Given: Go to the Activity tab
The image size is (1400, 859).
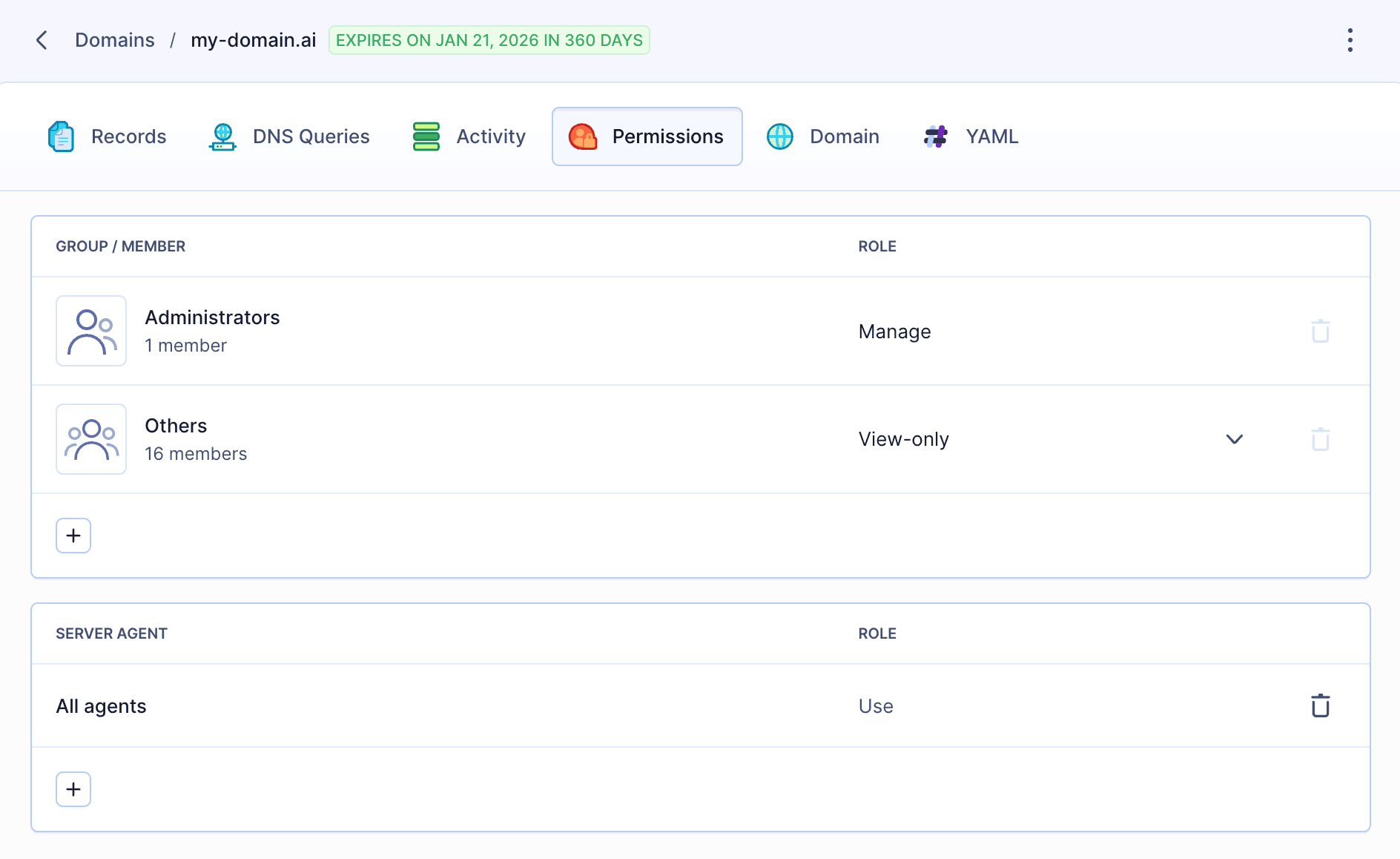Looking at the screenshot, I should 469,136.
